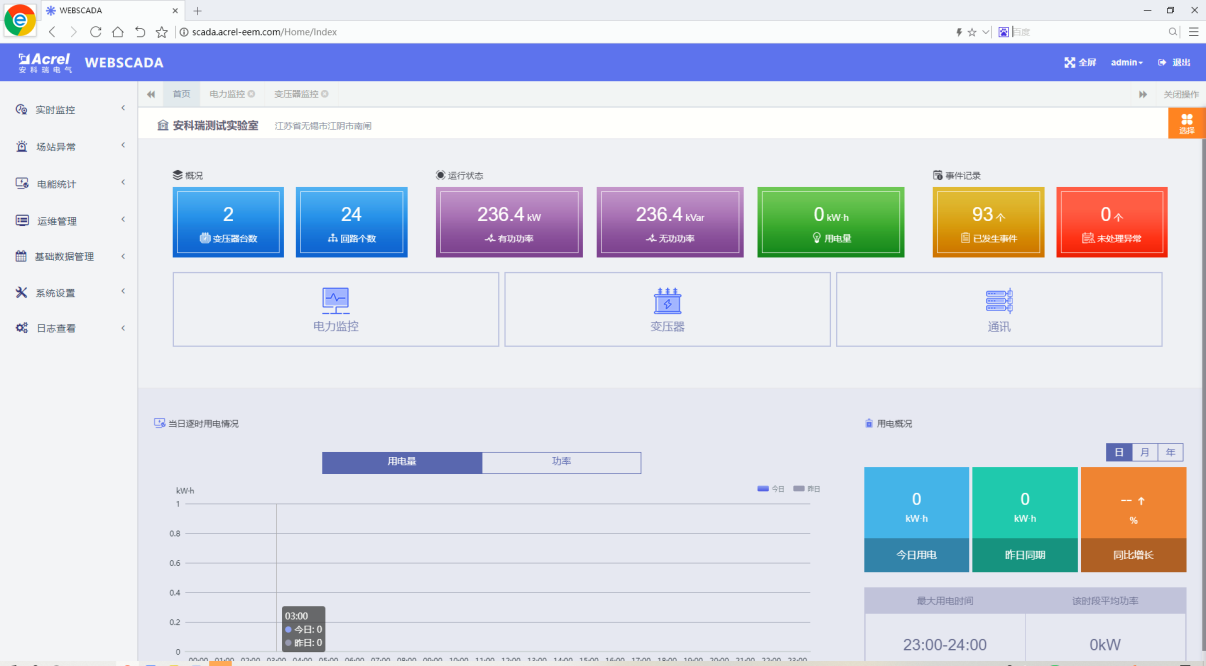
Task: Select the 年 period toggle
Action: (1170, 453)
